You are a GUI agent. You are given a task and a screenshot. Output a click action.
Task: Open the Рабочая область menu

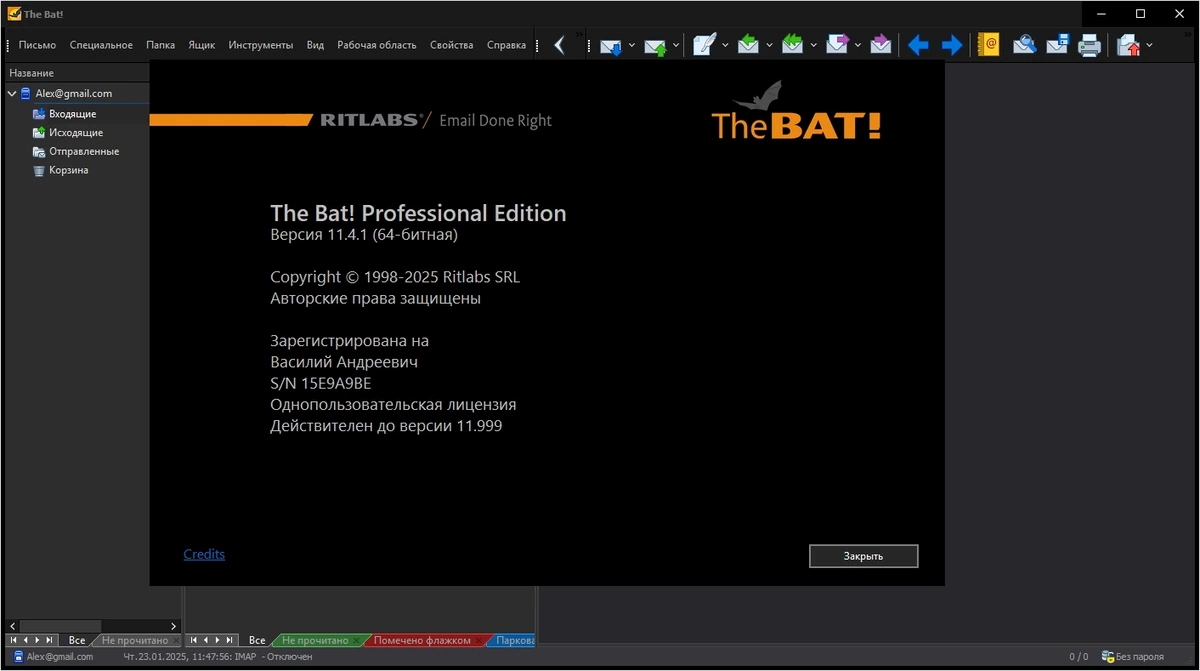[x=377, y=45]
